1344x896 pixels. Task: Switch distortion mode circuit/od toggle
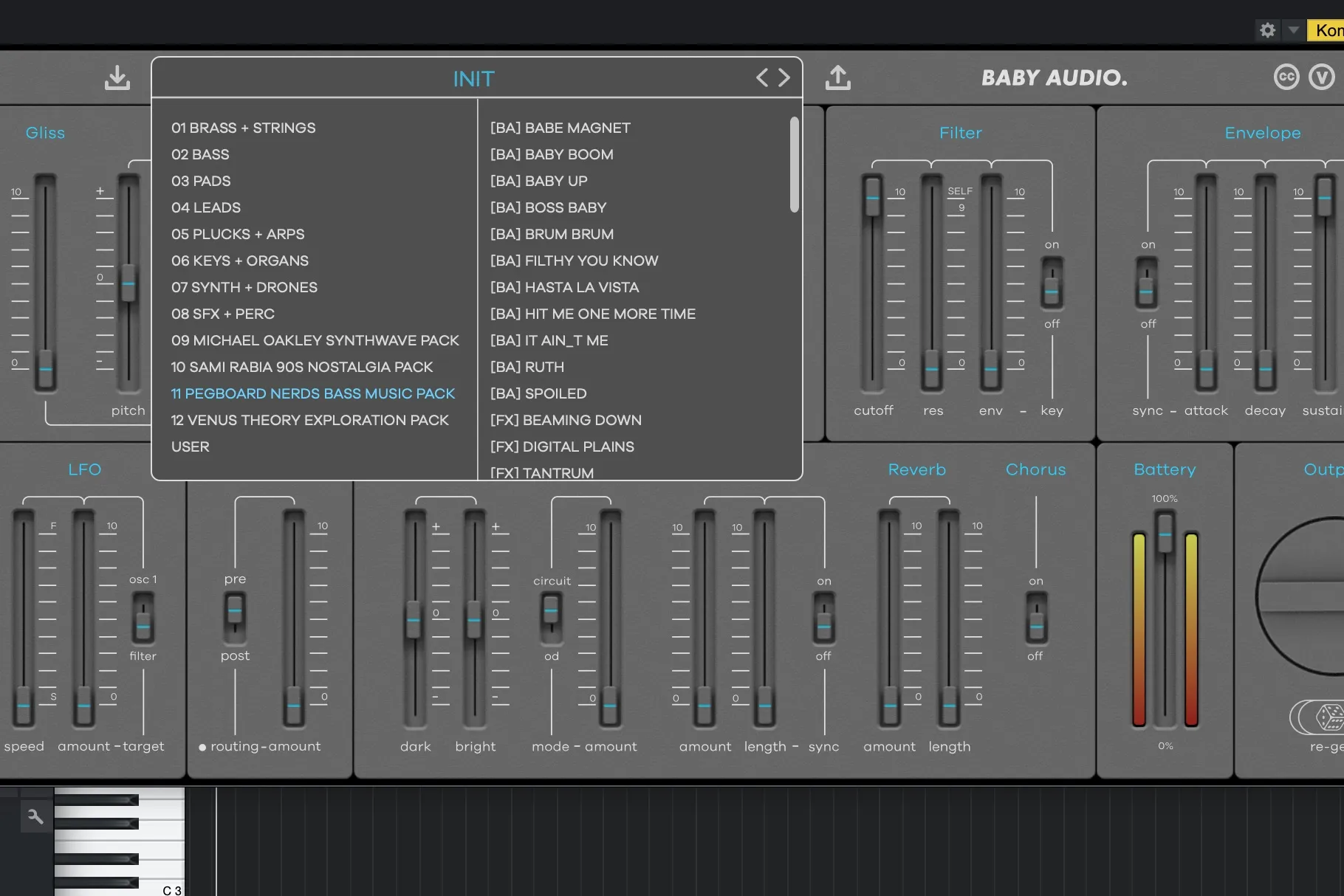pyautogui.click(x=551, y=617)
